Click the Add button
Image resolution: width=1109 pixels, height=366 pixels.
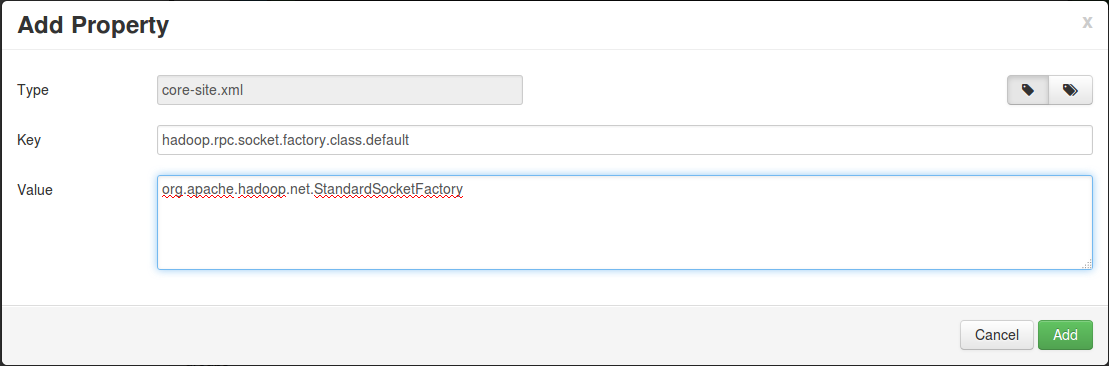(1065, 335)
